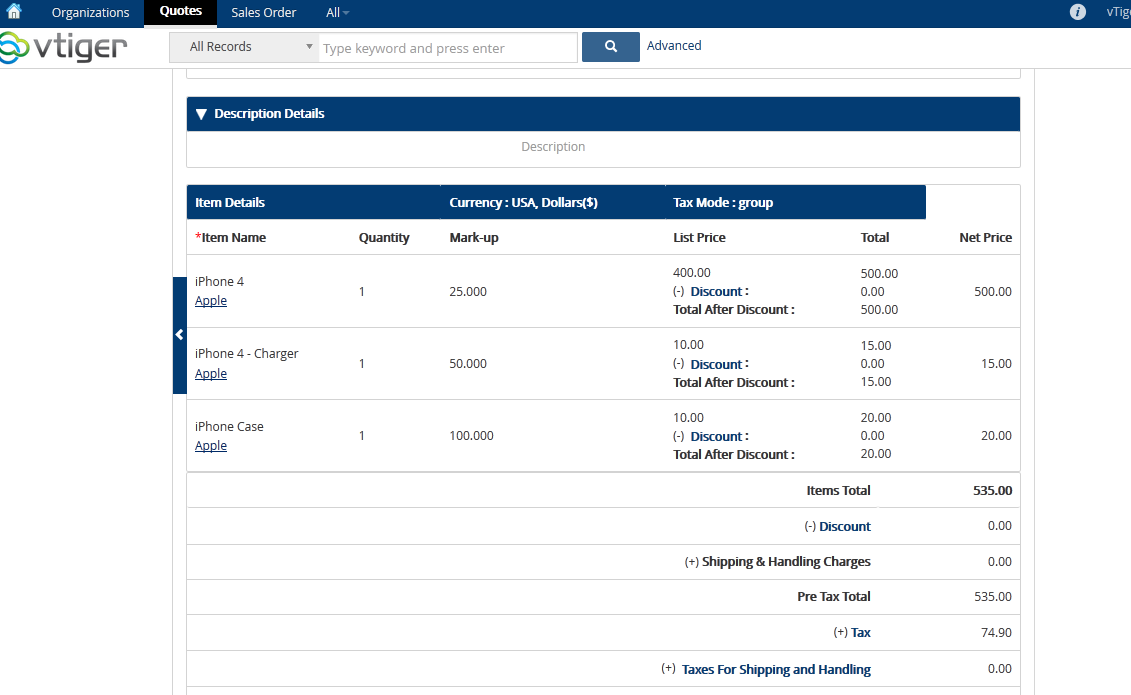The width and height of the screenshot is (1131, 695).
Task: Click the vTiger user menu at top right
Action: click(1118, 12)
